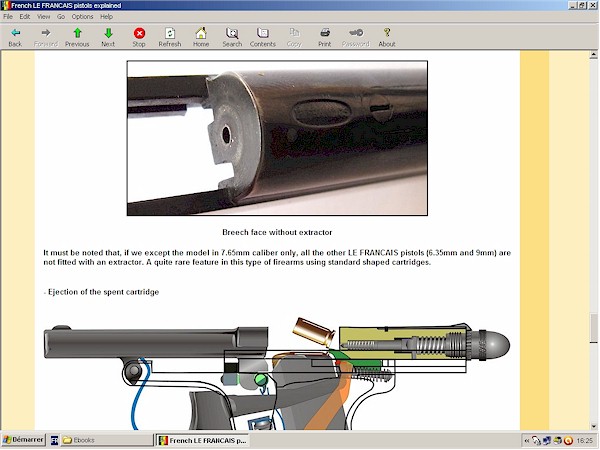Show the Contents listing

(x=262, y=38)
